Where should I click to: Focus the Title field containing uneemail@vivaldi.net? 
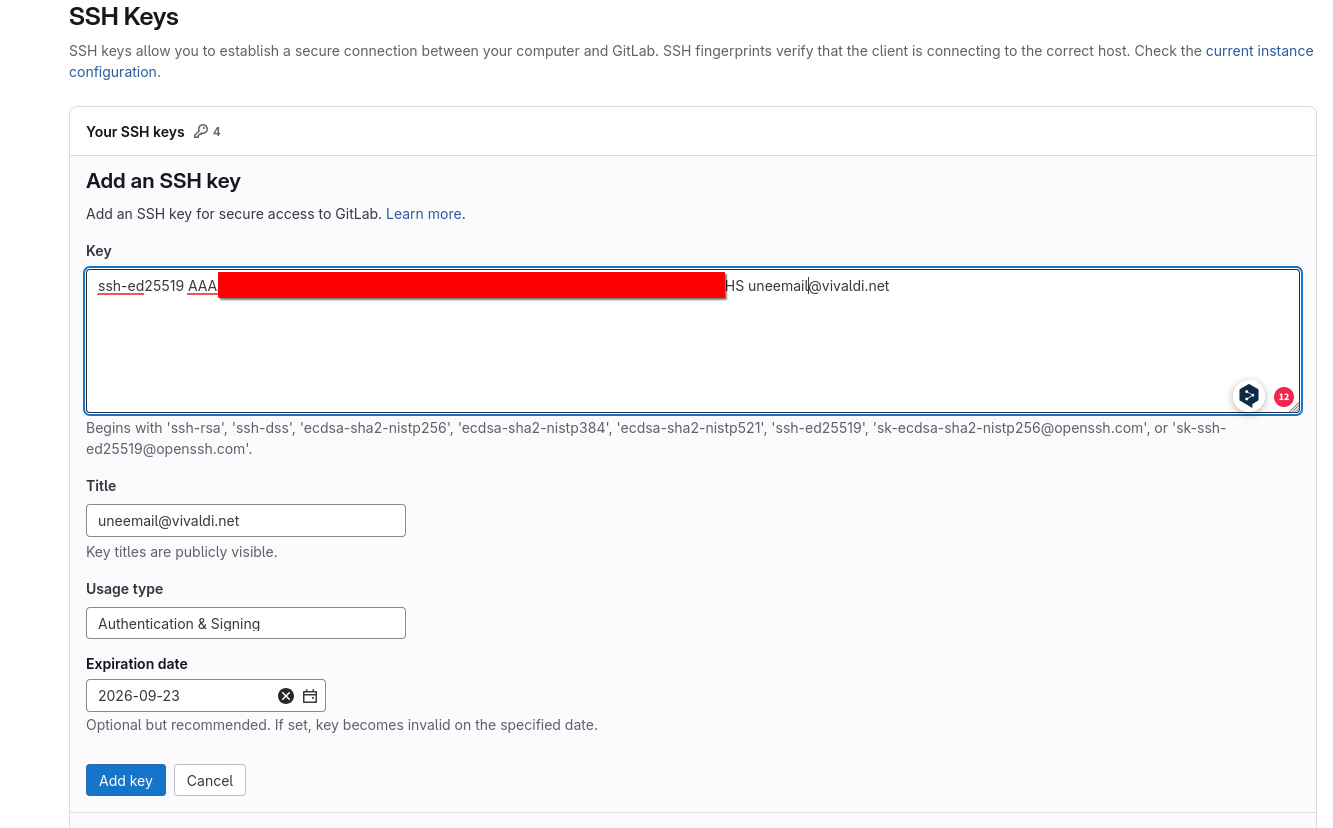tap(245, 520)
